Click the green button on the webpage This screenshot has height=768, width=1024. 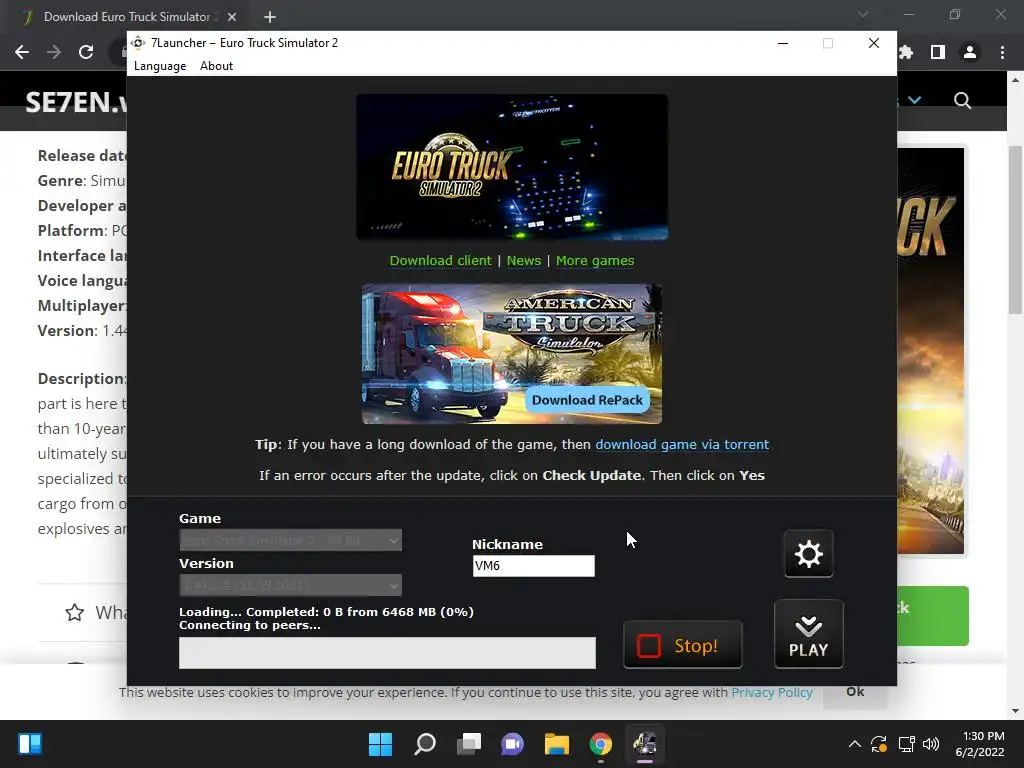[933, 616]
